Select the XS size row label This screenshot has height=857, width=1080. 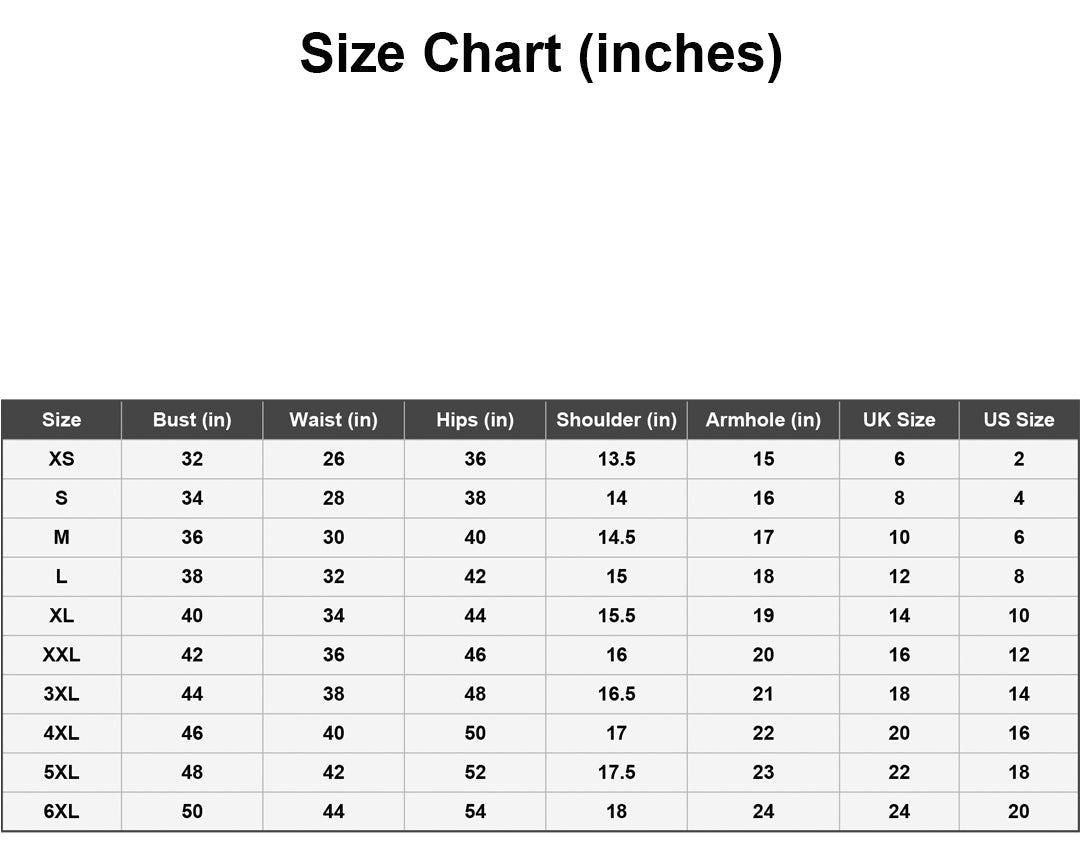61,459
